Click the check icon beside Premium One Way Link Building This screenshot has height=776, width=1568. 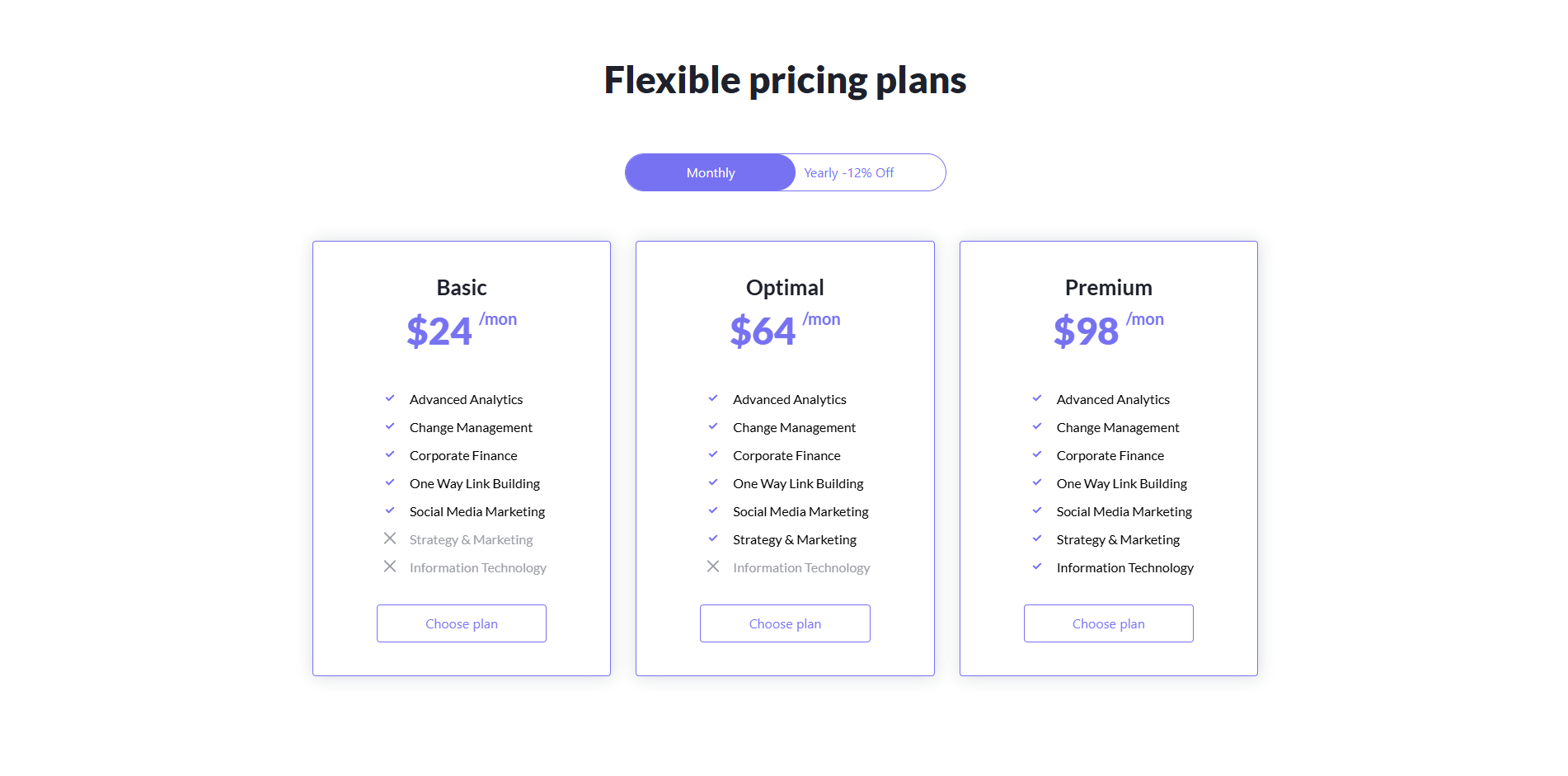coord(1037,482)
